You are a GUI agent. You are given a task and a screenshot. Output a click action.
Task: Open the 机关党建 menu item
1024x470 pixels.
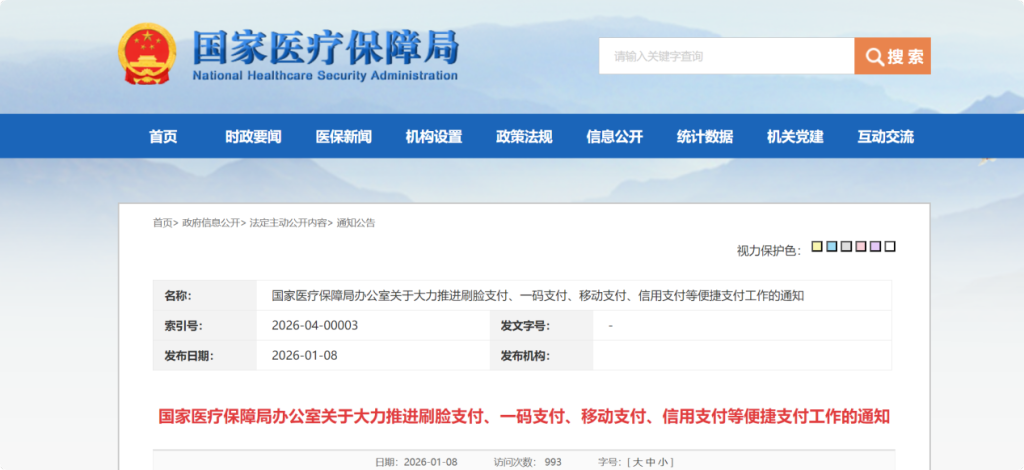pyautogui.click(x=795, y=137)
